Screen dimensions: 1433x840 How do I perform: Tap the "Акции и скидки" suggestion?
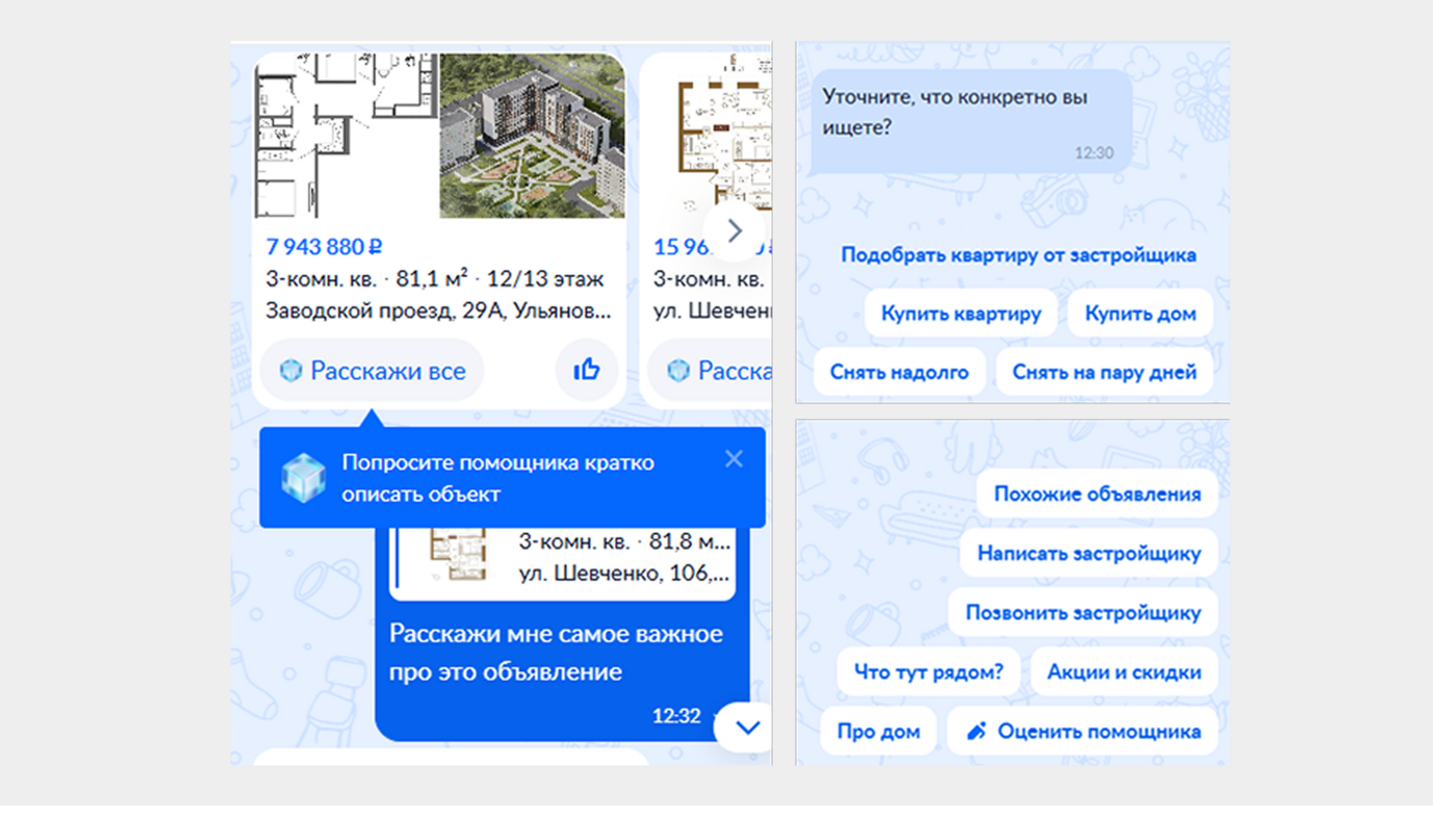(1124, 672)
